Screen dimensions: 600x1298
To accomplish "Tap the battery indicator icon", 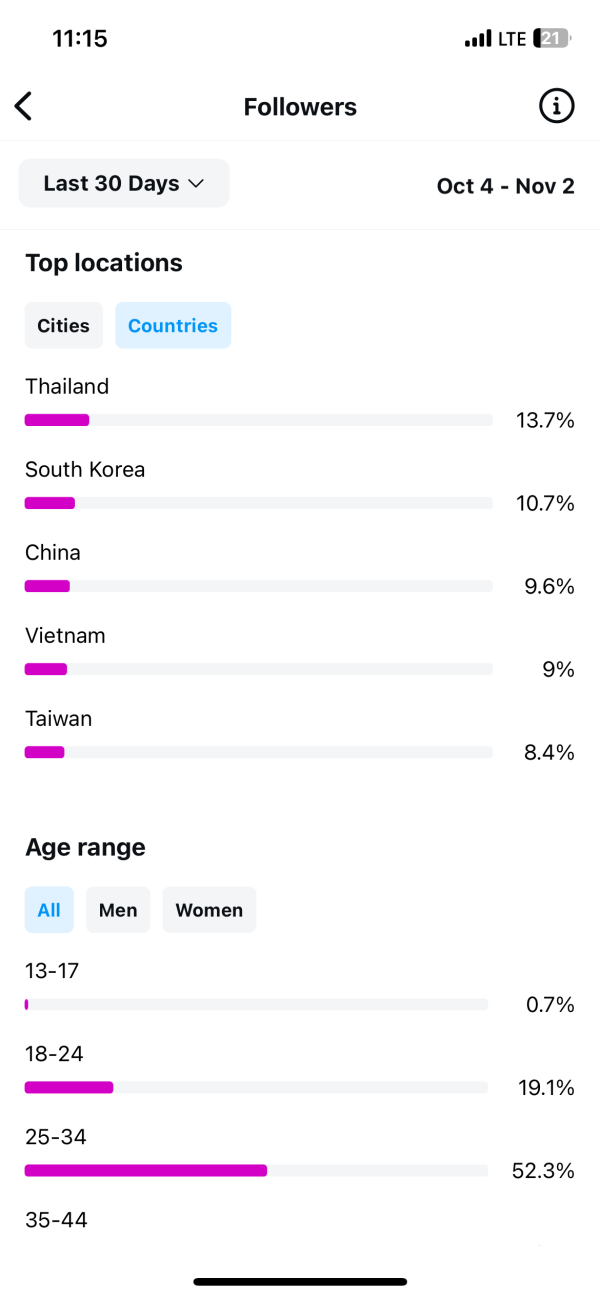I will pos(553,39).
